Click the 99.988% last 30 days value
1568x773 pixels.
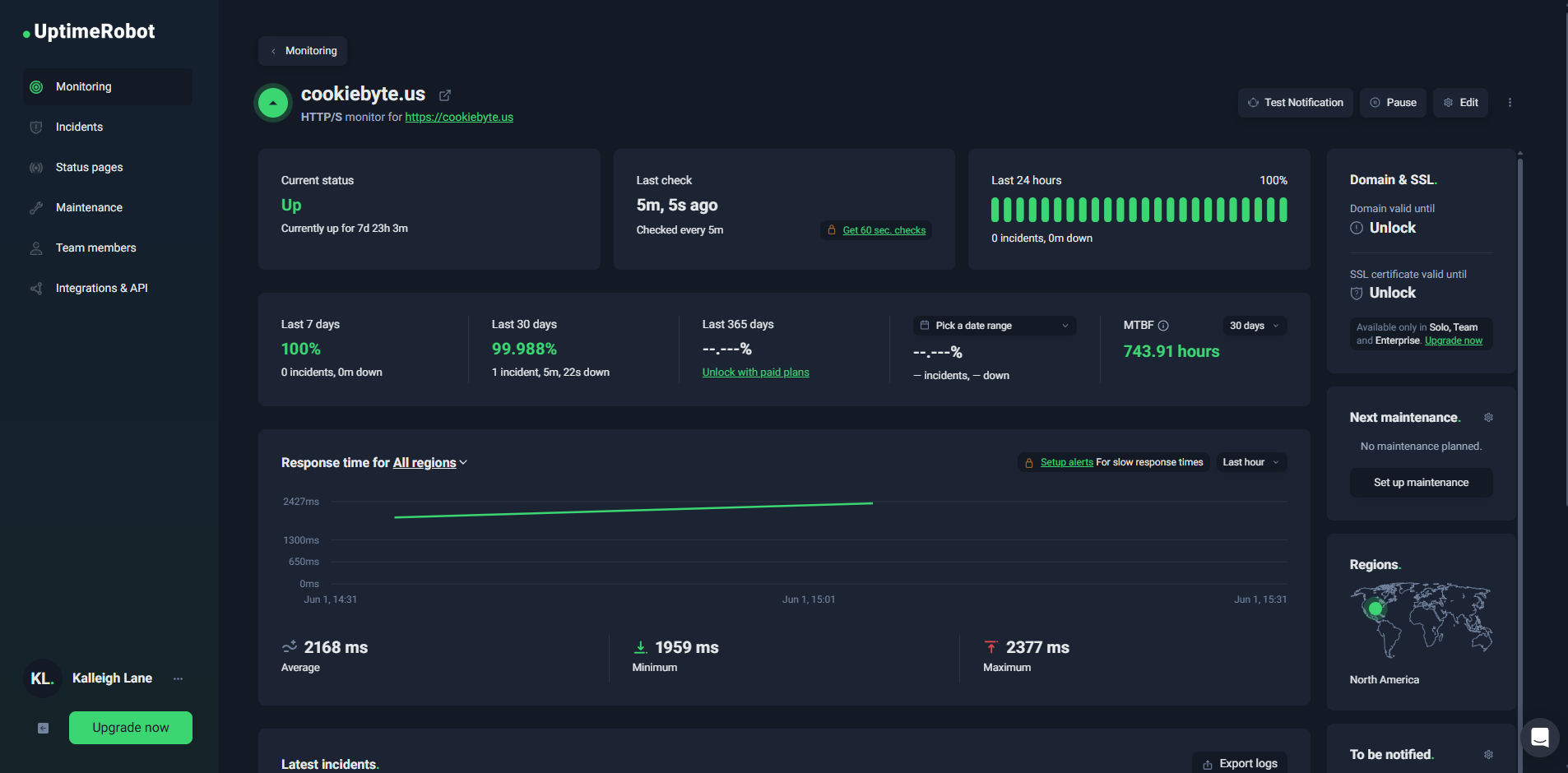click(524, 349)
